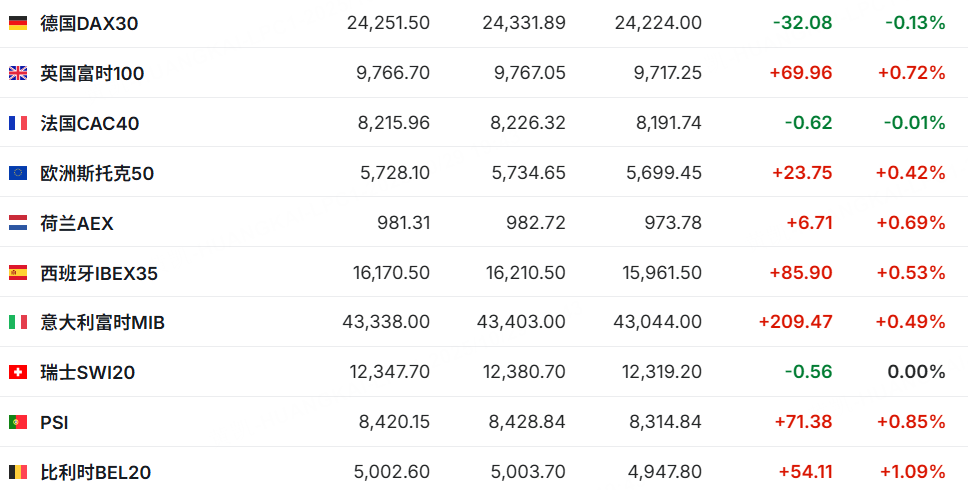Click the EU flag icon
968x490 pixels.
[x=18, y=173]
